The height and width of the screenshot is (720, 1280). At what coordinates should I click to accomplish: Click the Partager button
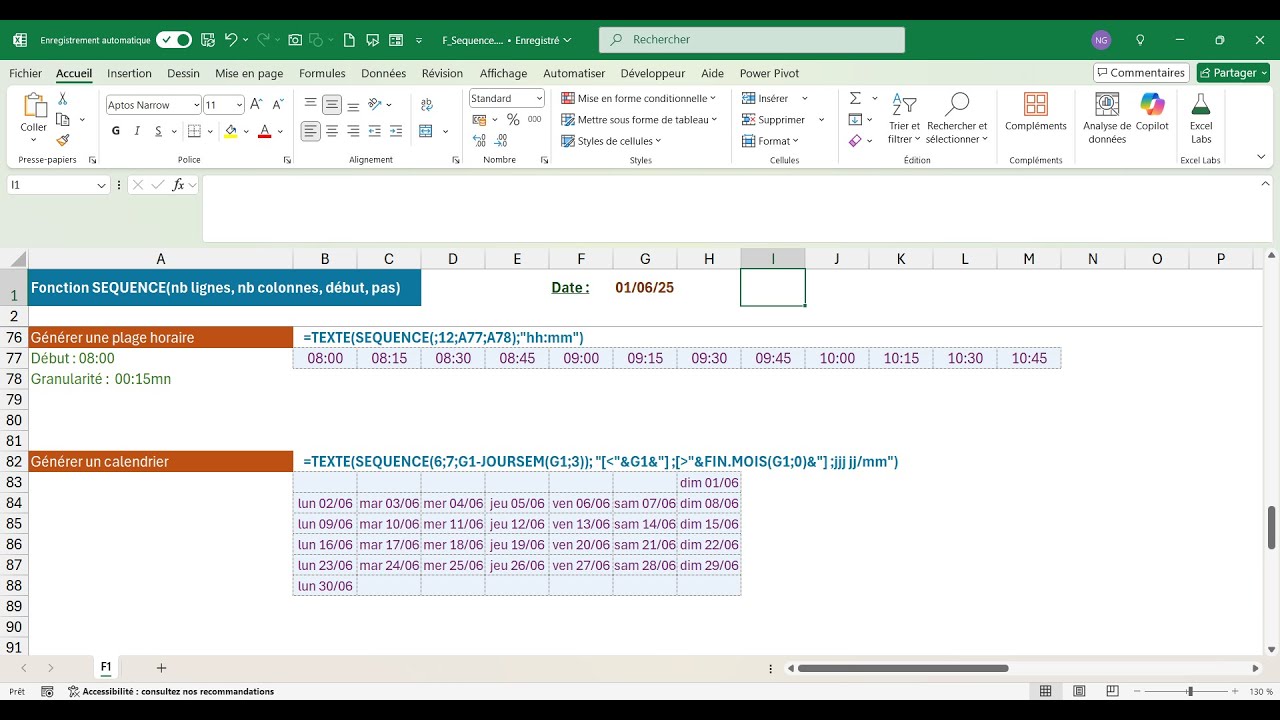click(x=1233, y=73)
